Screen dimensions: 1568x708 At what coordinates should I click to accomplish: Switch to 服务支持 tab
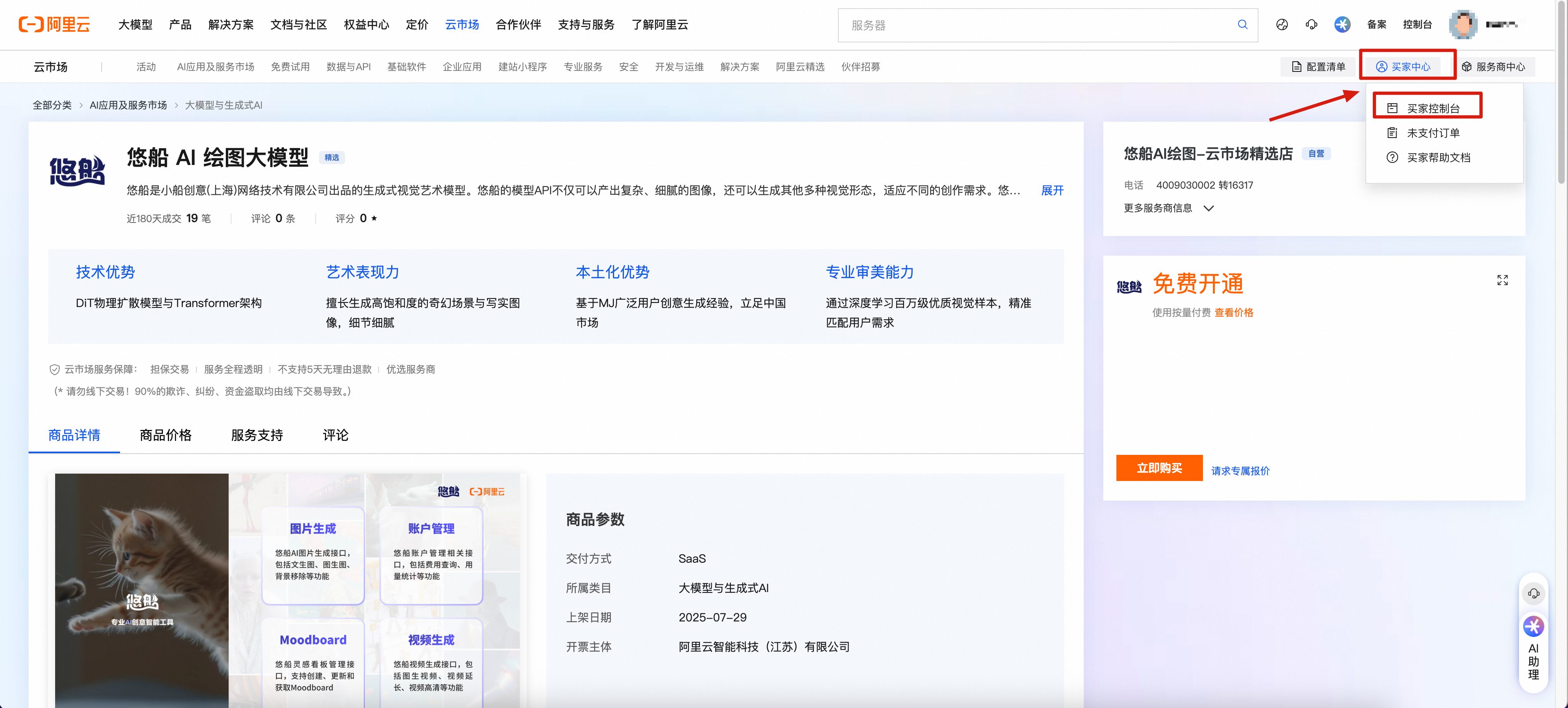tap(257, 435)
